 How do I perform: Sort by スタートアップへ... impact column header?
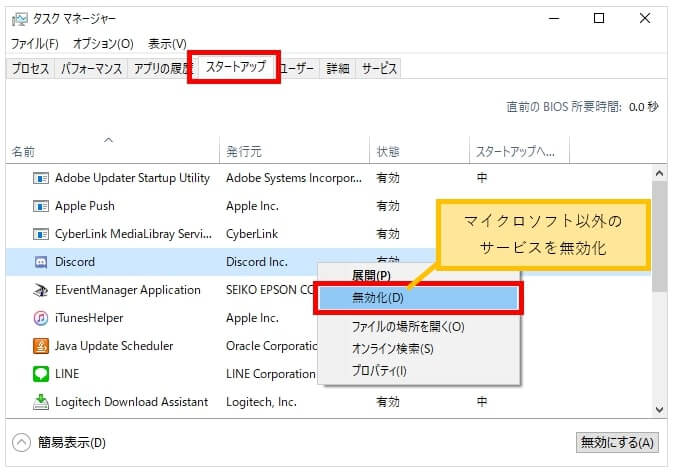point(519,151)
